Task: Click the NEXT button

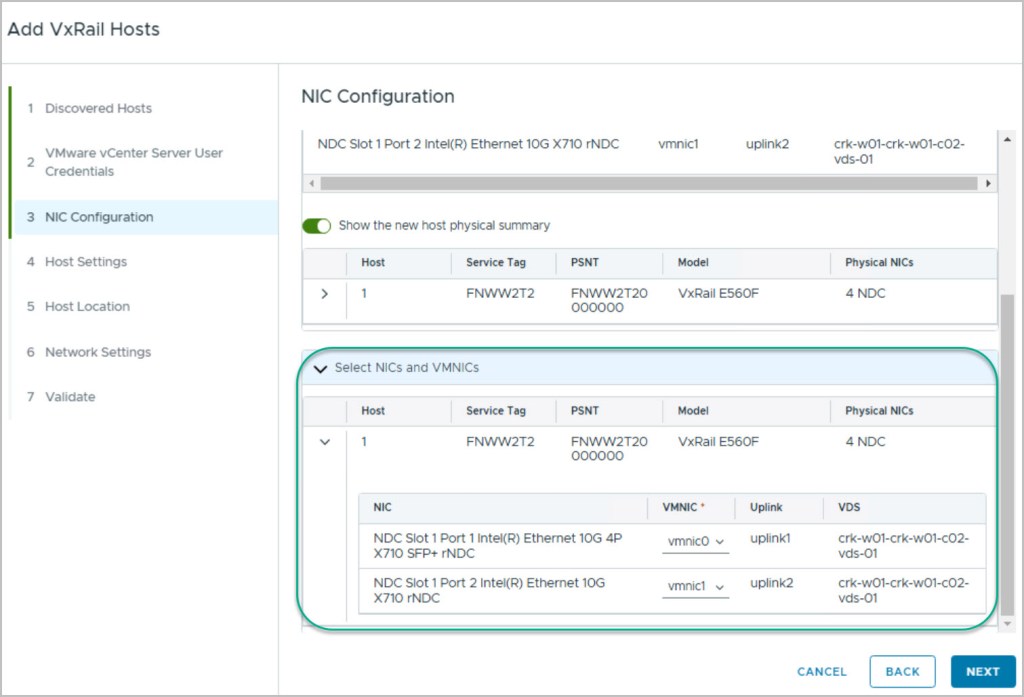Action: click(x=982, y=672)
